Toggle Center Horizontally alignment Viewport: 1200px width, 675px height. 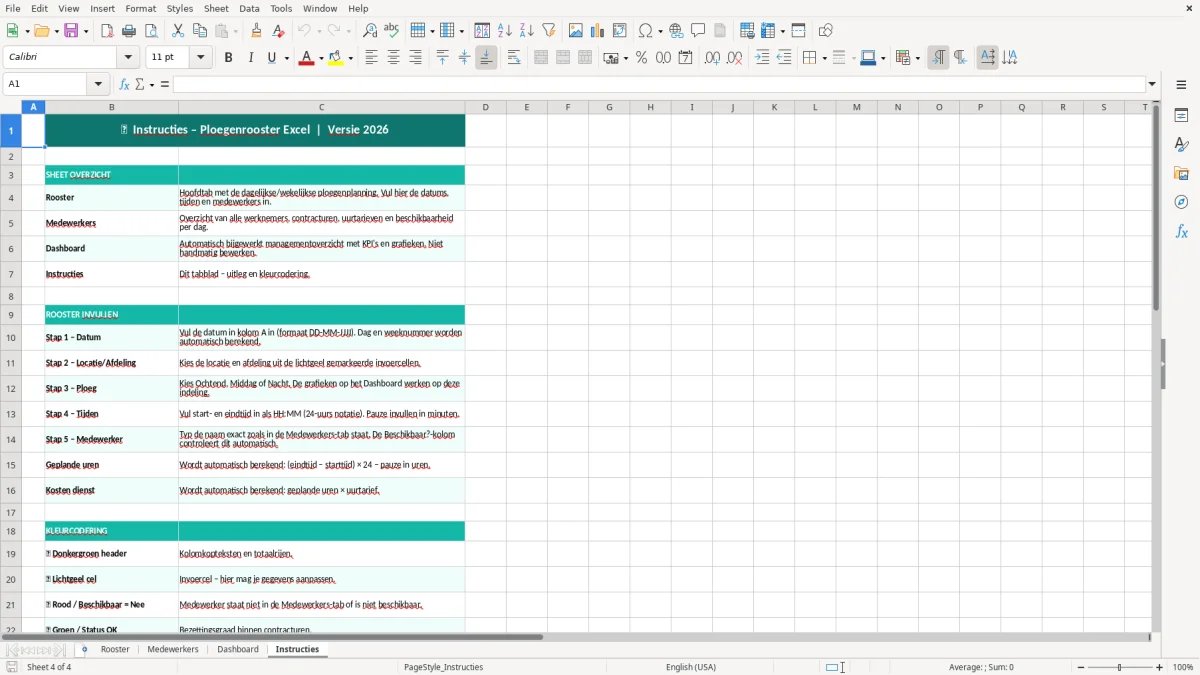click(x=393, y=58)
